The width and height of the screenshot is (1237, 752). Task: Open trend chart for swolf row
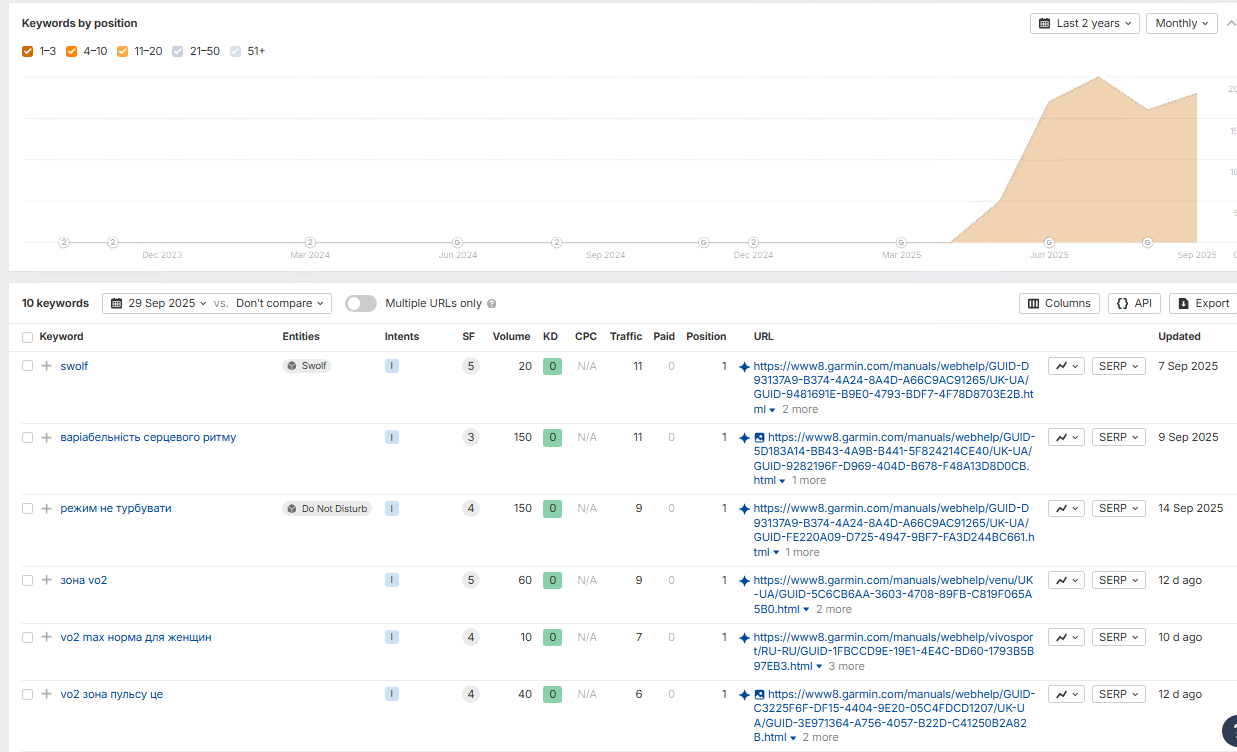click(x=1066, y=366)
